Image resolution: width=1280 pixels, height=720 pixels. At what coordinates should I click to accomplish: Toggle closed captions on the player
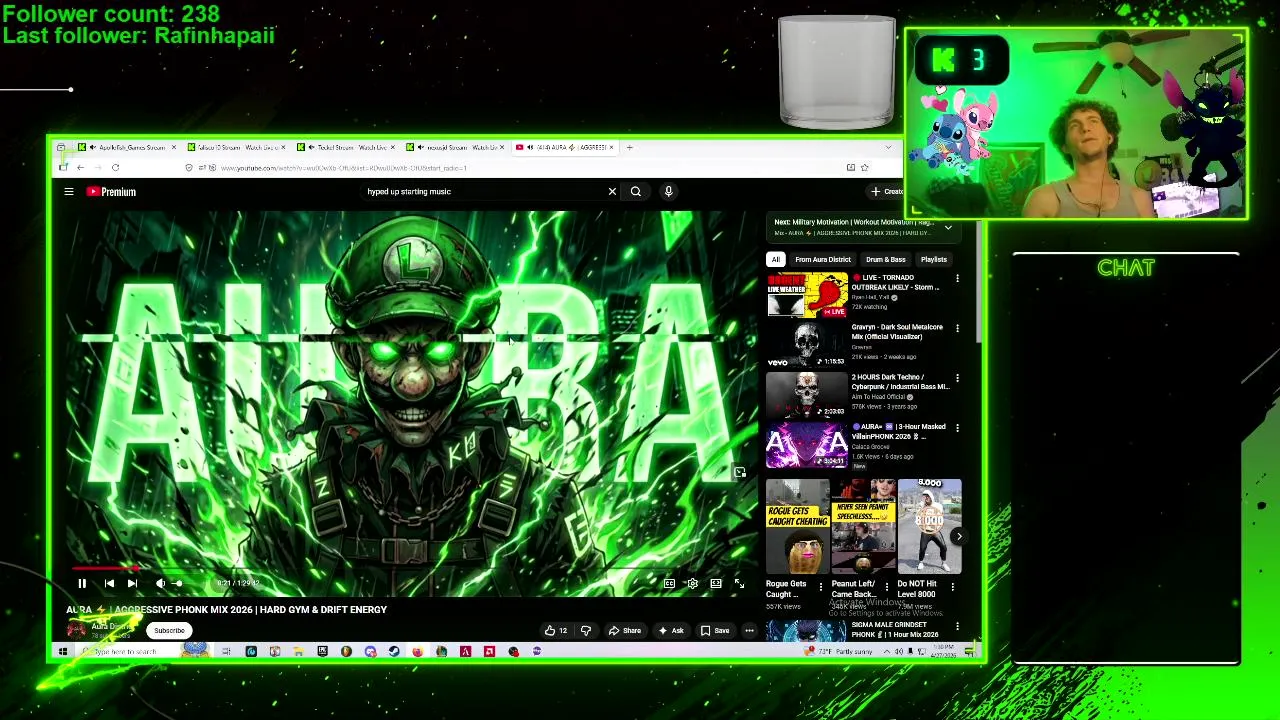(669, 584)
